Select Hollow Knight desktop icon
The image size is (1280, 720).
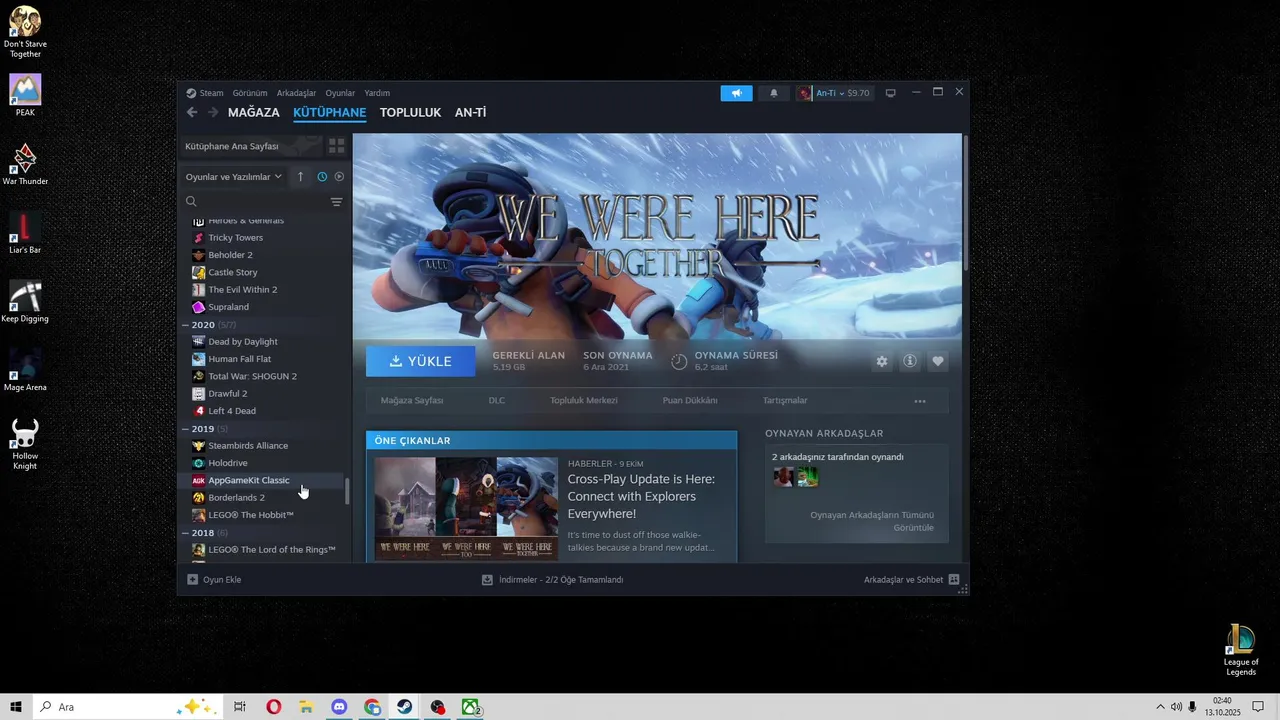coord(25,444)
